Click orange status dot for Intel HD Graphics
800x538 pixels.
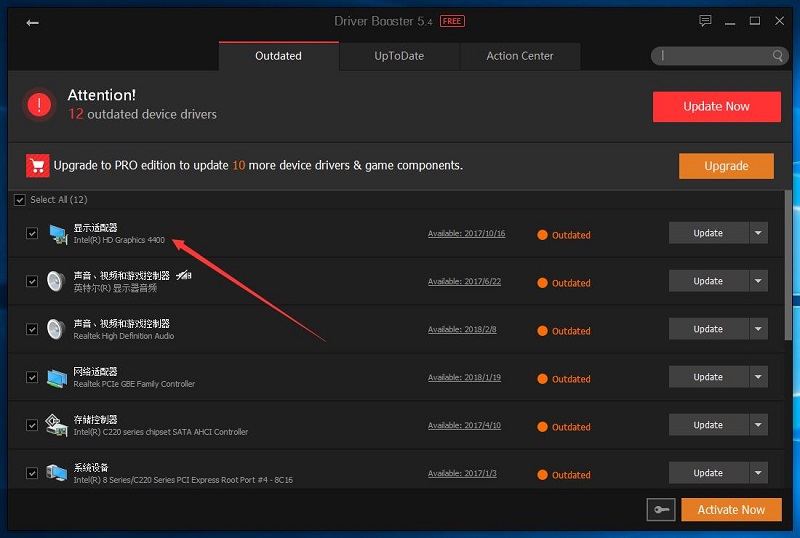[542, 235]
